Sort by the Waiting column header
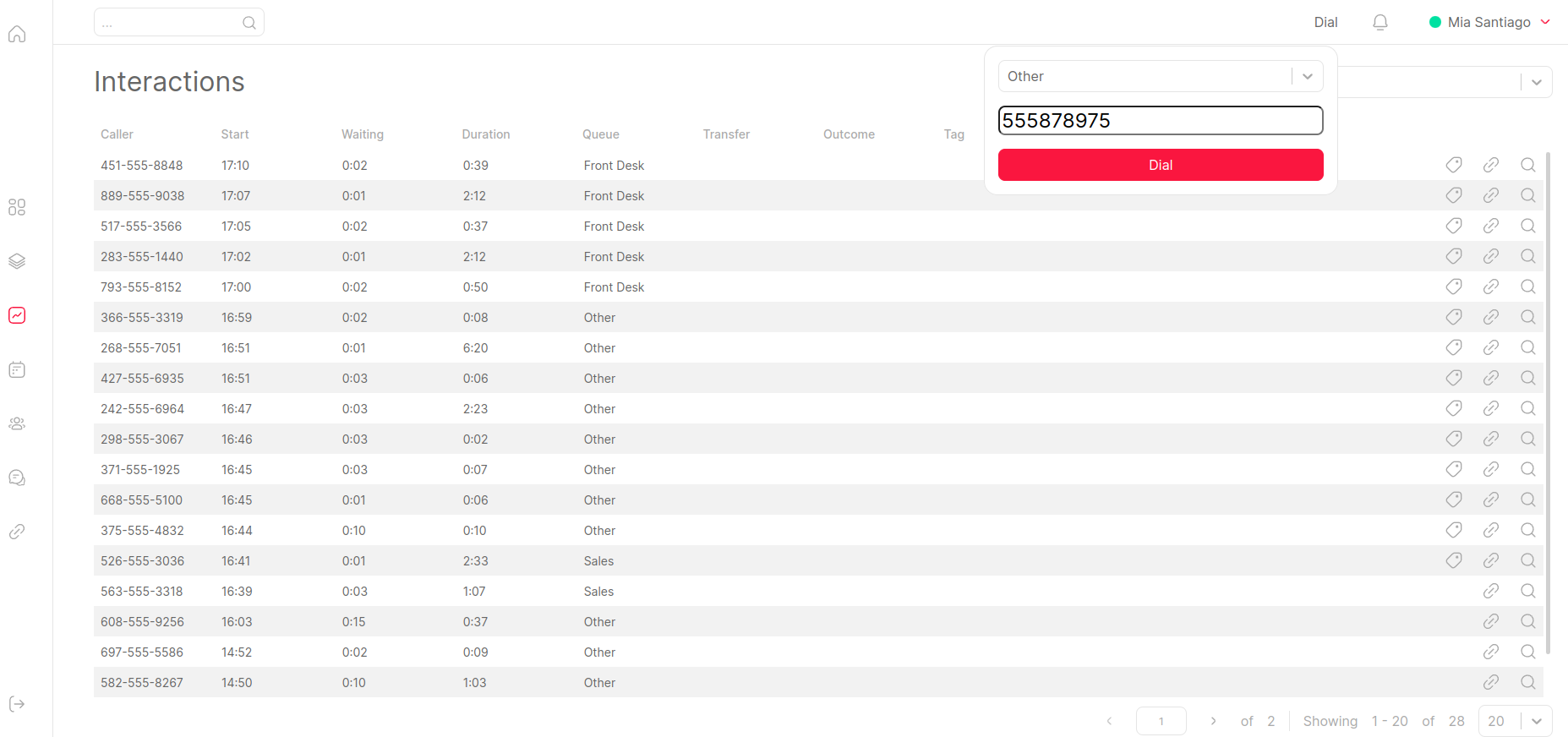The image size is (1568, 737). click(x=363, y=134)
